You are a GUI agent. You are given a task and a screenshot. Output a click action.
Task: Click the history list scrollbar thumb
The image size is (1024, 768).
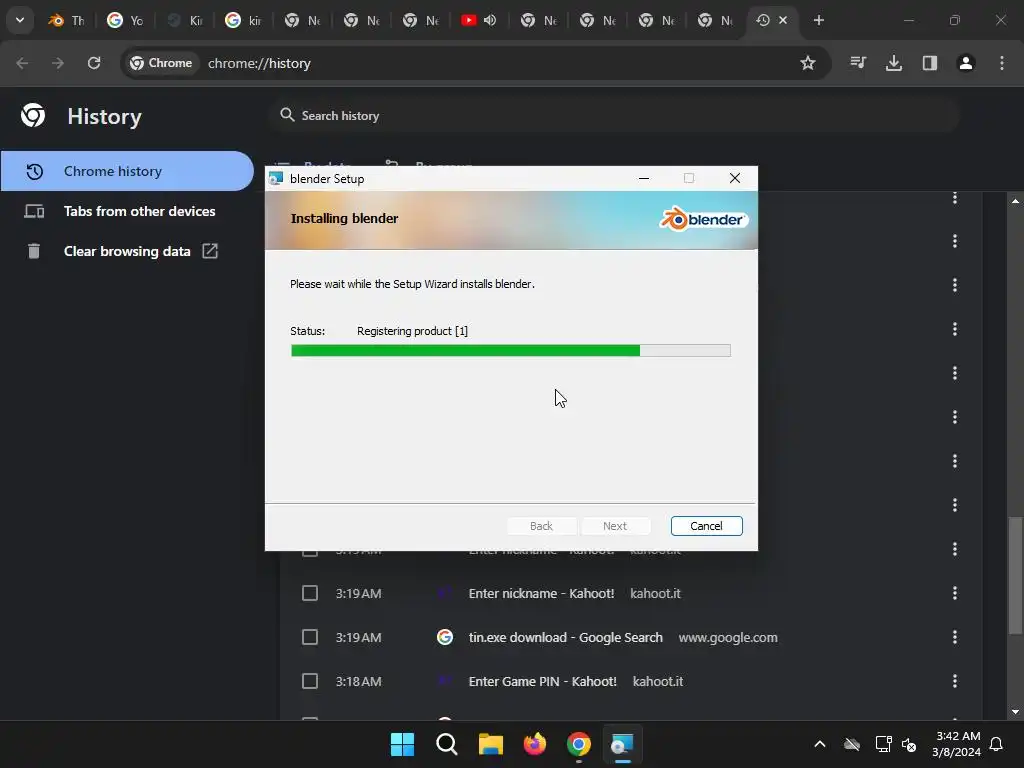pos(1015,575)
